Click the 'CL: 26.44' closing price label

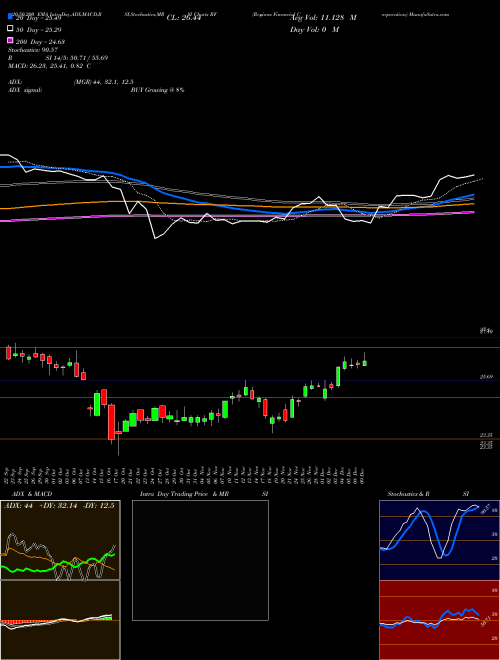click(x=184, y=18)
